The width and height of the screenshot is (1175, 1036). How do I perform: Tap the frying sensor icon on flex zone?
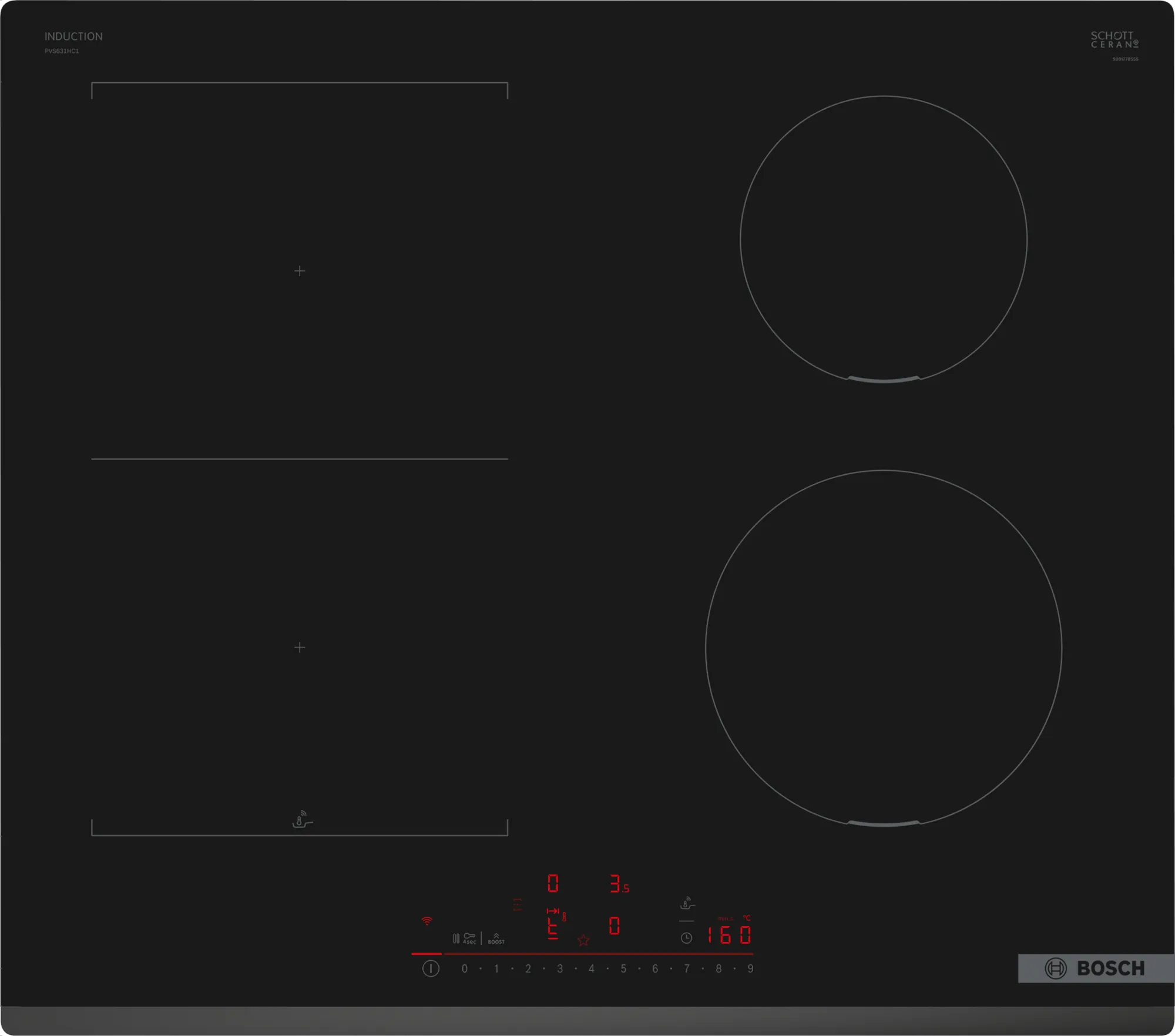point(302,819)
